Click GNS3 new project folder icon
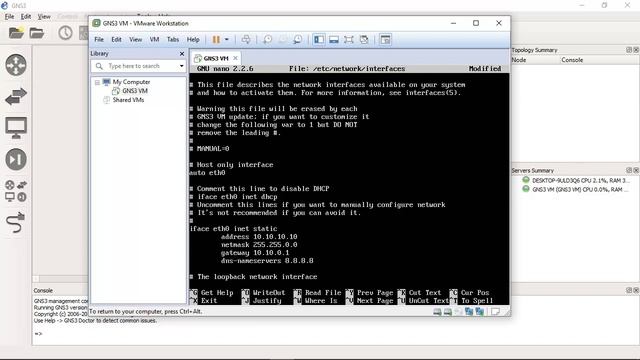The height and width of the screenshot is (360, 640). point(16,32)
